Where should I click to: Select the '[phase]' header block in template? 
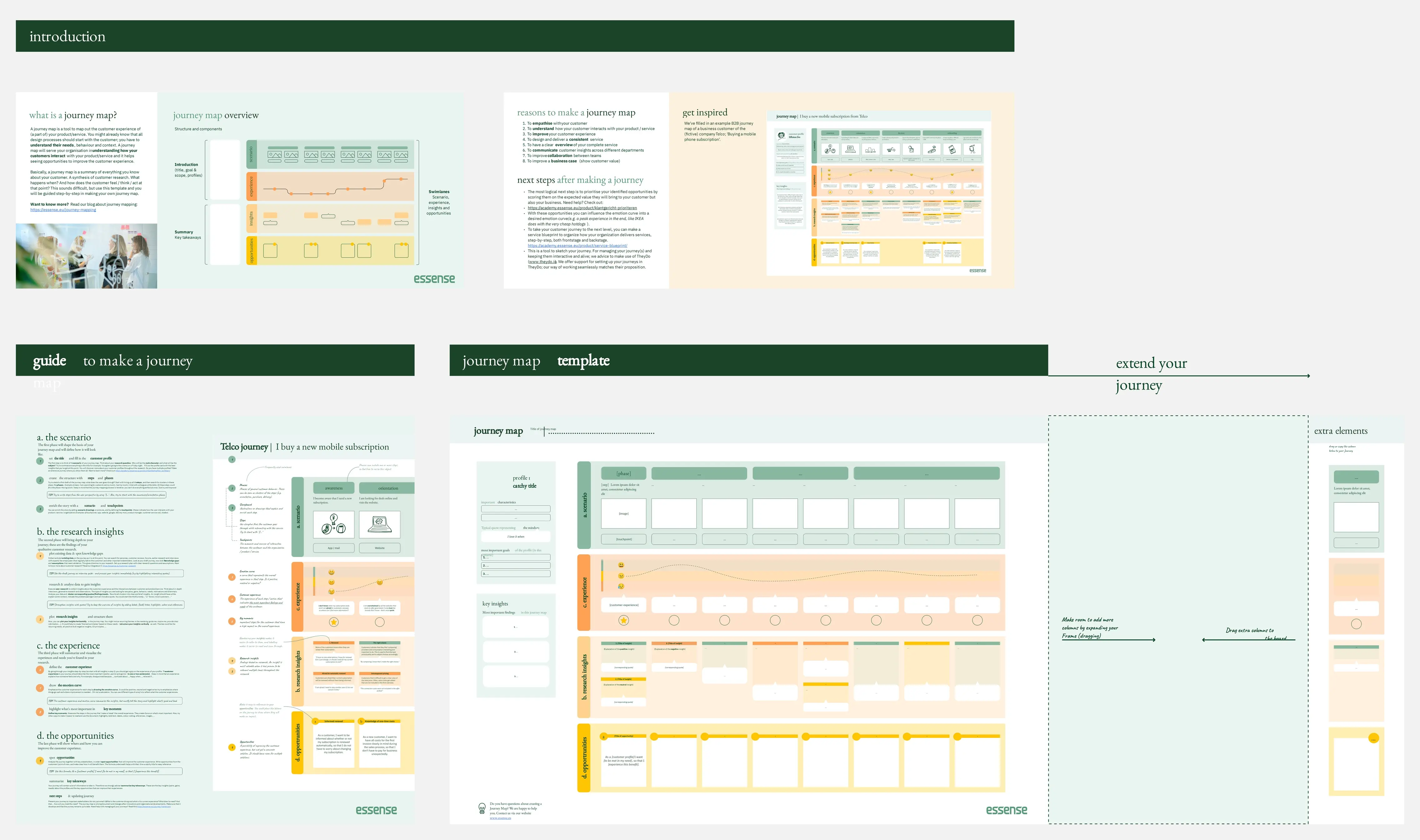tap(623, 473)
